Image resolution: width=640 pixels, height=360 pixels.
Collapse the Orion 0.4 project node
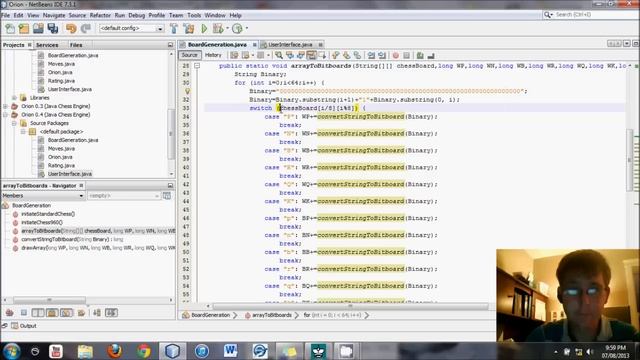5,115
